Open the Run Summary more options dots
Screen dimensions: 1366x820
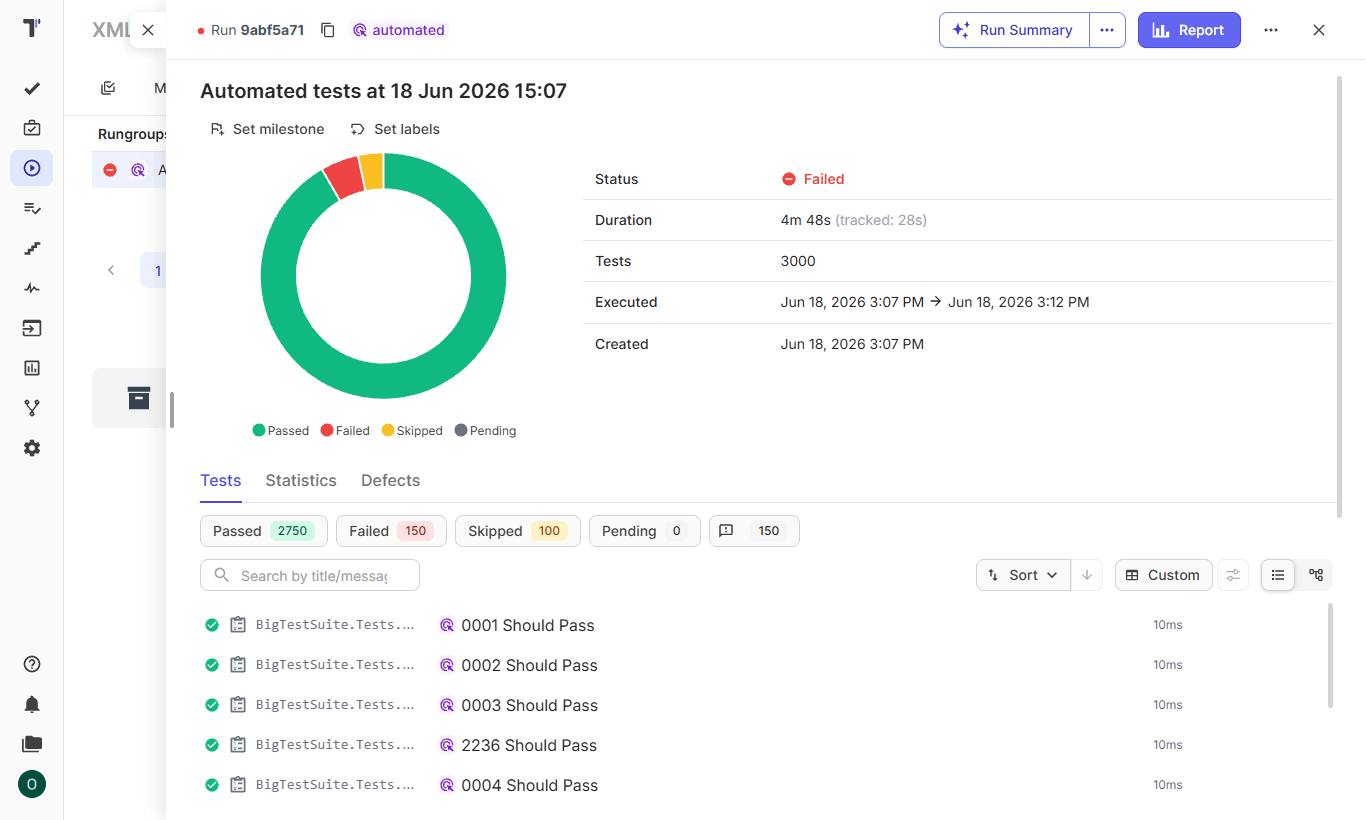[1107, 30]
